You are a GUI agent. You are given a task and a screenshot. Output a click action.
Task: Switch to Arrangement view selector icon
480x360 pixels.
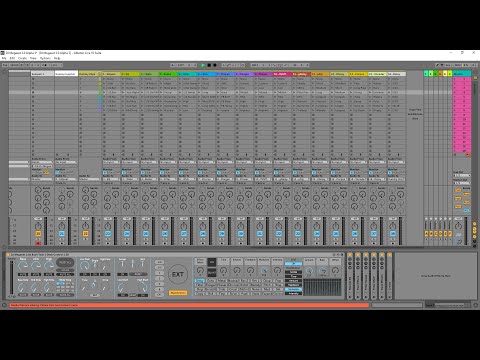[x=474, y=72]
